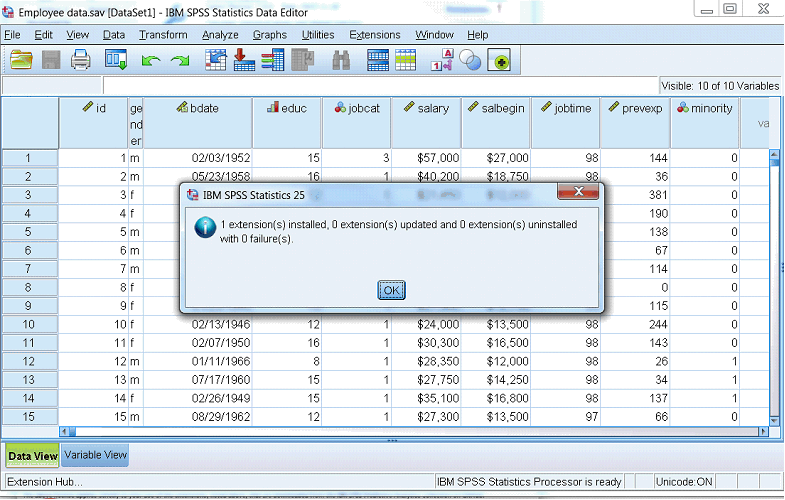Click the bdate cell 08/29/1962
This screenshot has width=785, height=500.
pyautogui.click(x=198, y=416)
